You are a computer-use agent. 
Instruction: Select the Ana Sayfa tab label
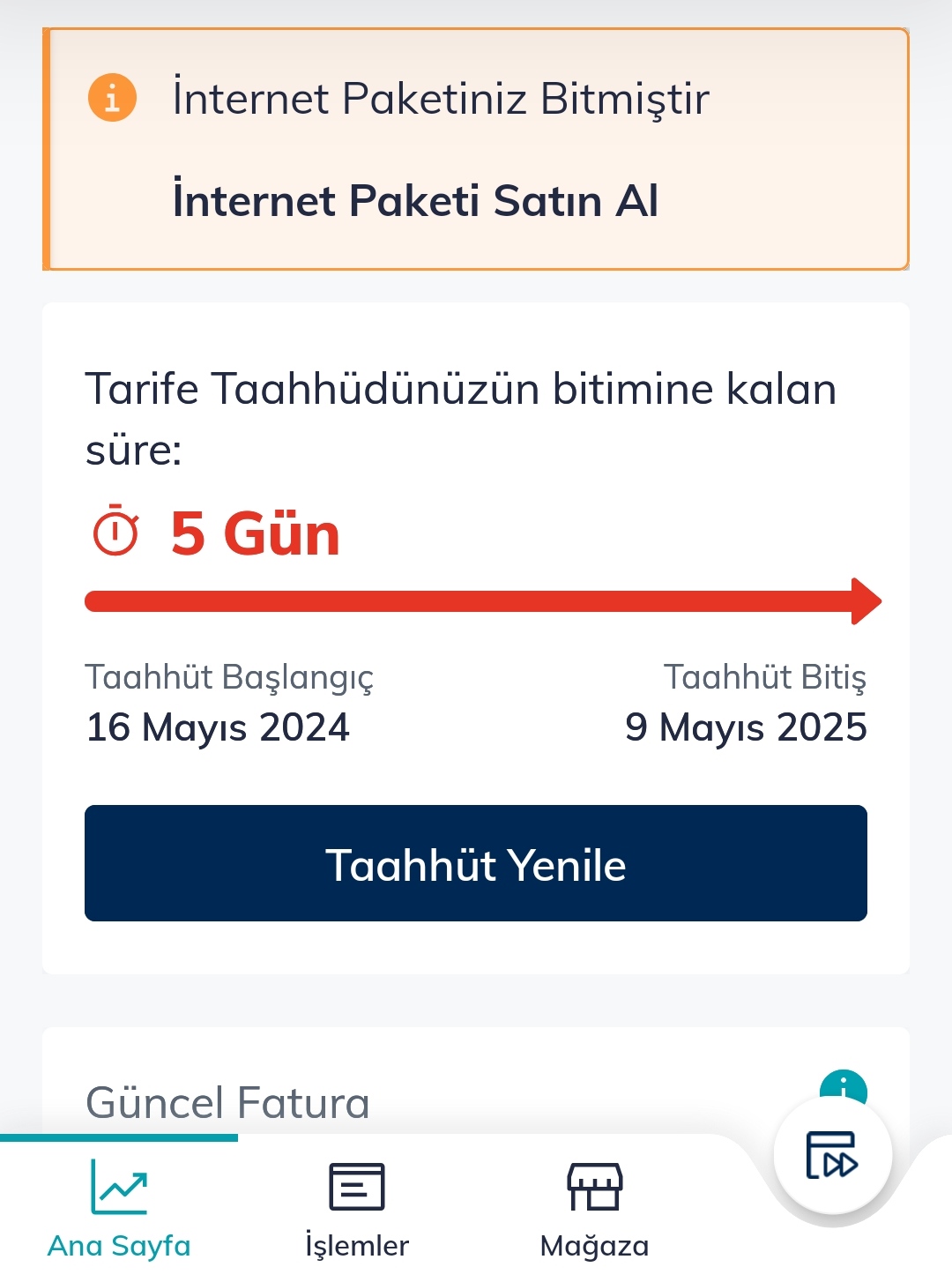pos(119,1246)
